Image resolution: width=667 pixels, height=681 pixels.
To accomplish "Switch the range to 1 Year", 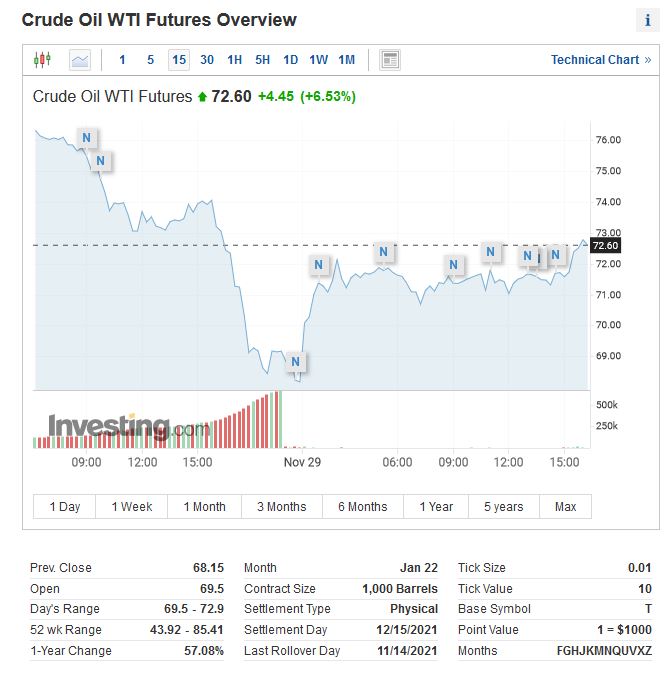I will (436, 507).
